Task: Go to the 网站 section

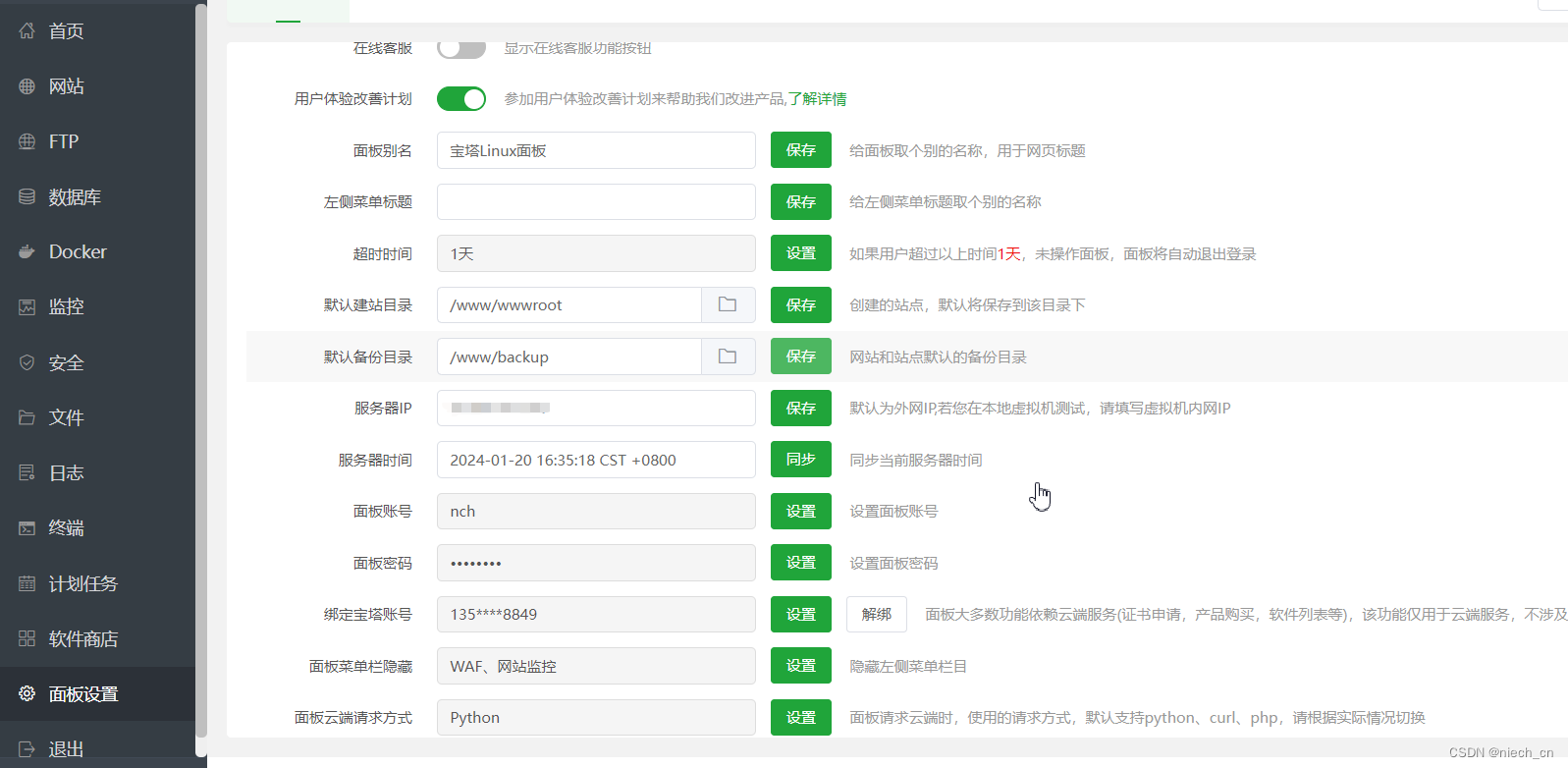Action: coord(97,86)
